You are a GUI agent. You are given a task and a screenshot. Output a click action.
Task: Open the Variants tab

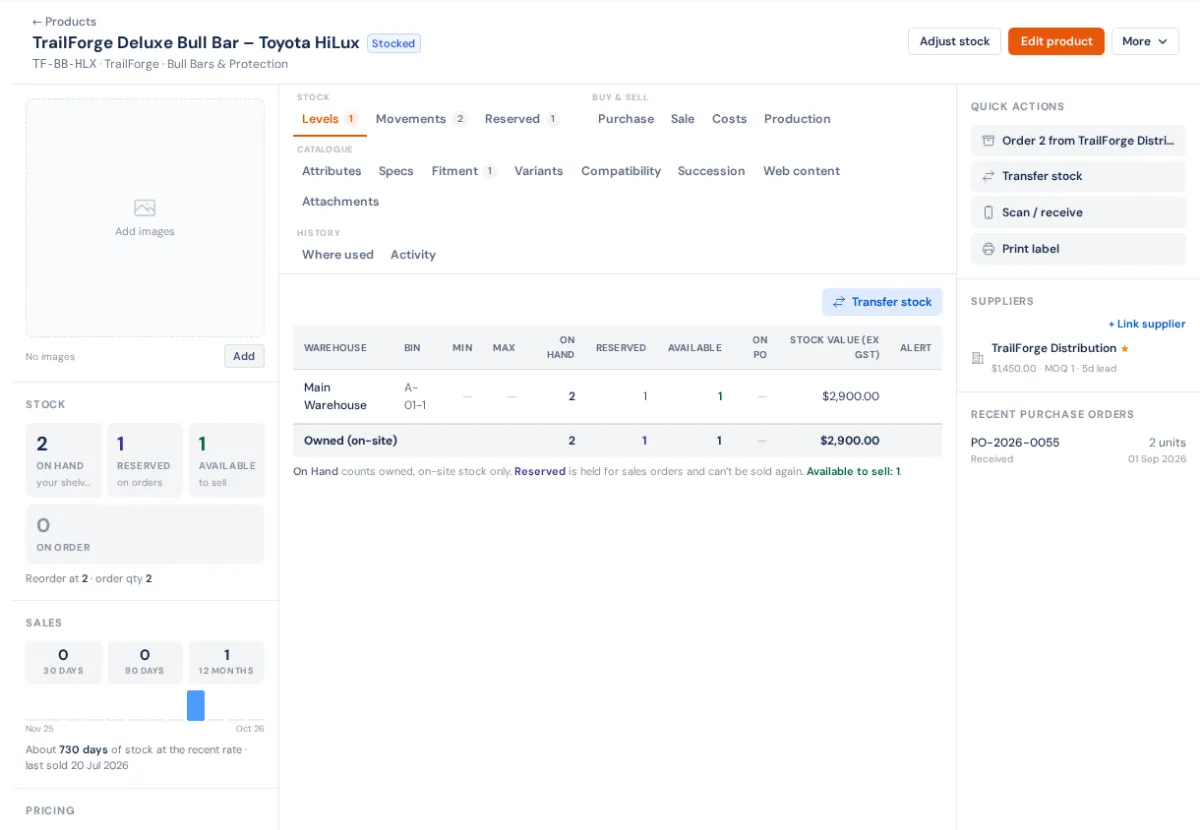point(539,171)
